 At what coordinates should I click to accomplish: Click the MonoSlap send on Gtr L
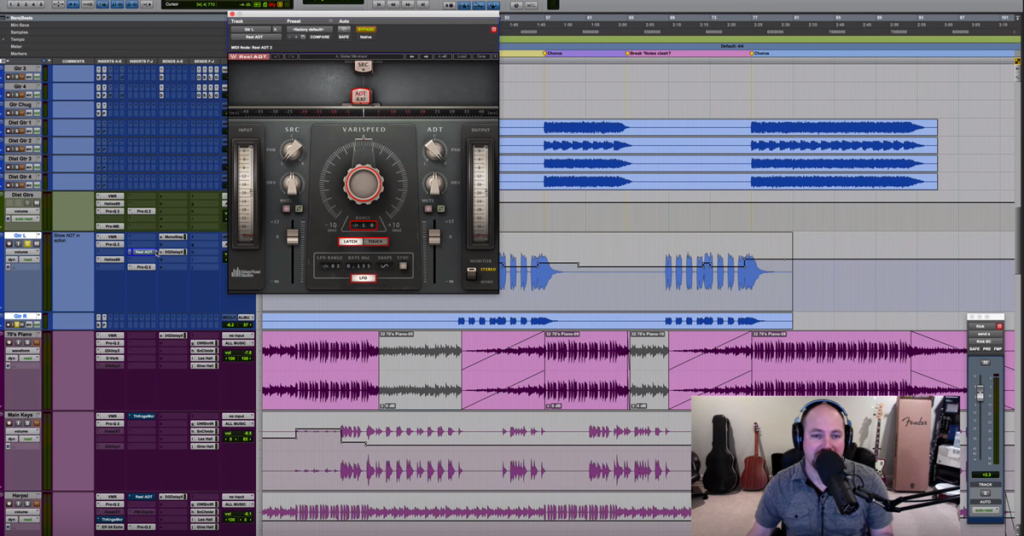173,236
